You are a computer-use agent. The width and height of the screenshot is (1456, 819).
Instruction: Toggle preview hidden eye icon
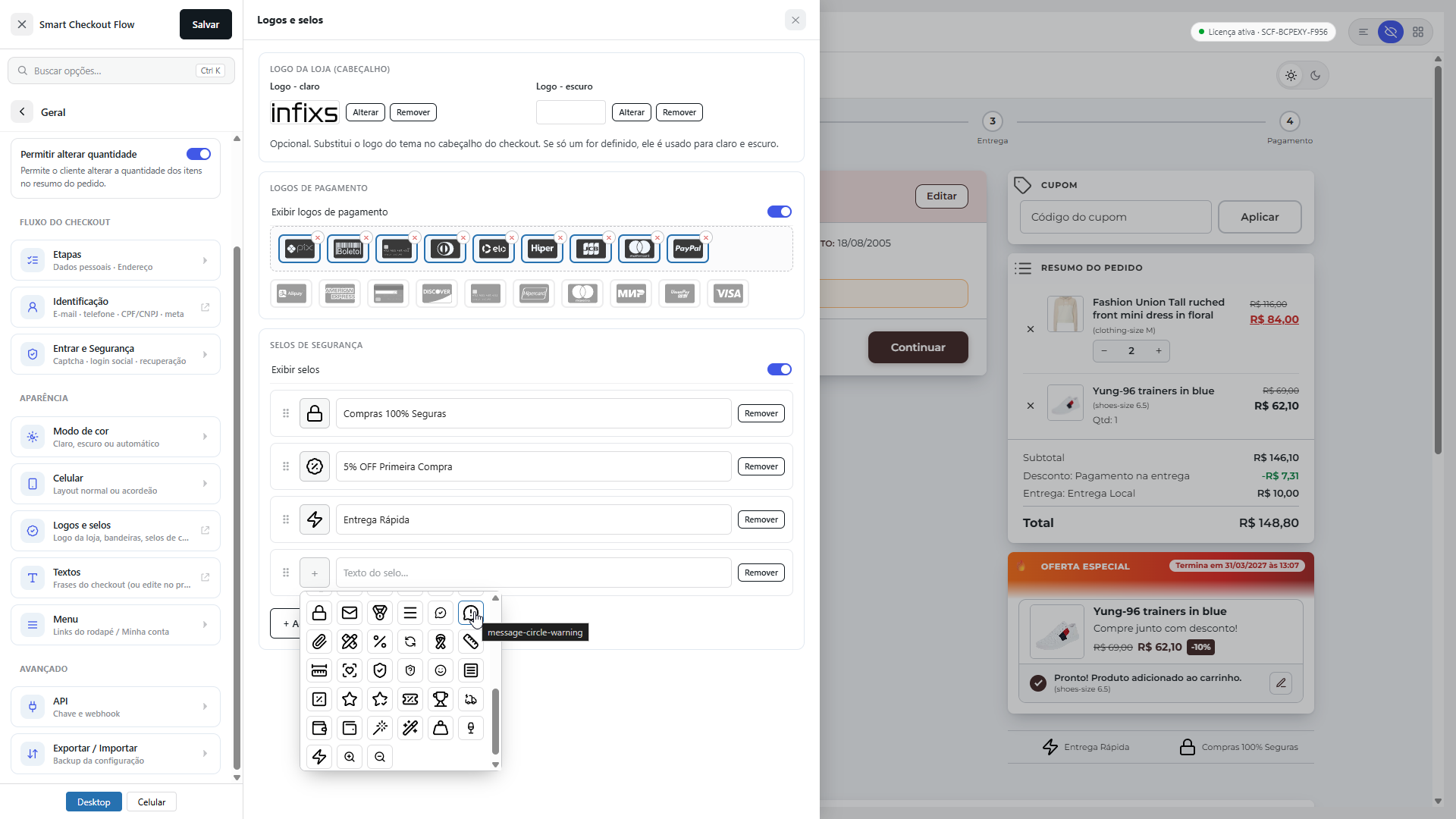click(1391, 32)
